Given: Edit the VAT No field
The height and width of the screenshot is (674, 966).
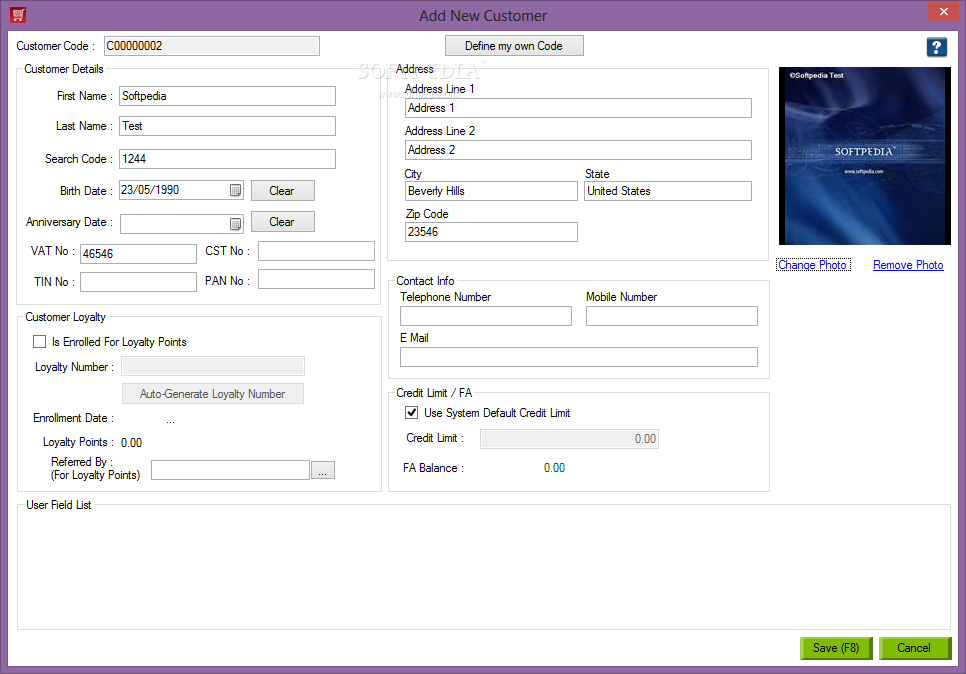Looking at the screenshot, I should pos(138,254).
